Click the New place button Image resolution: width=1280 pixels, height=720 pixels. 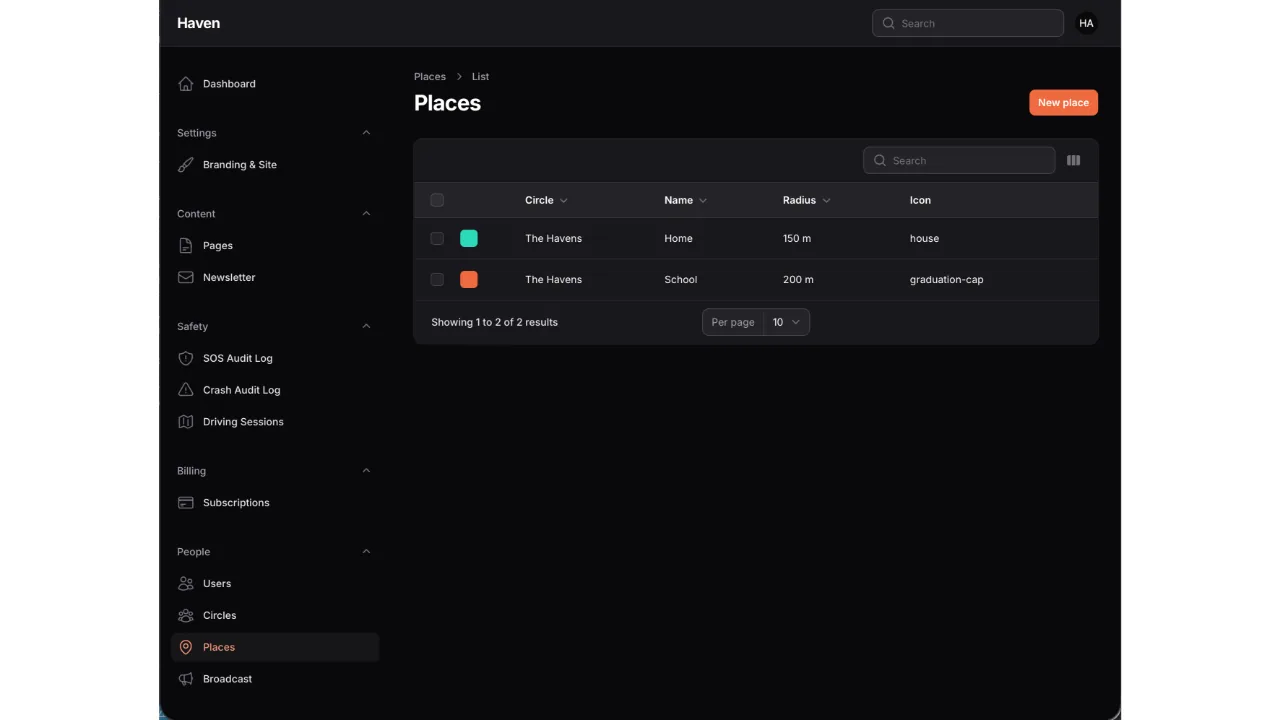1063,103
